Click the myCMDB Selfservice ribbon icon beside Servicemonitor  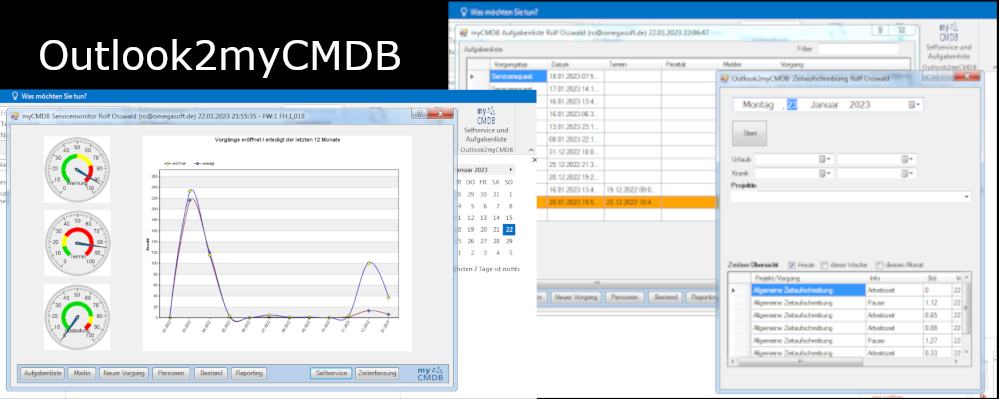pos(486,114)
